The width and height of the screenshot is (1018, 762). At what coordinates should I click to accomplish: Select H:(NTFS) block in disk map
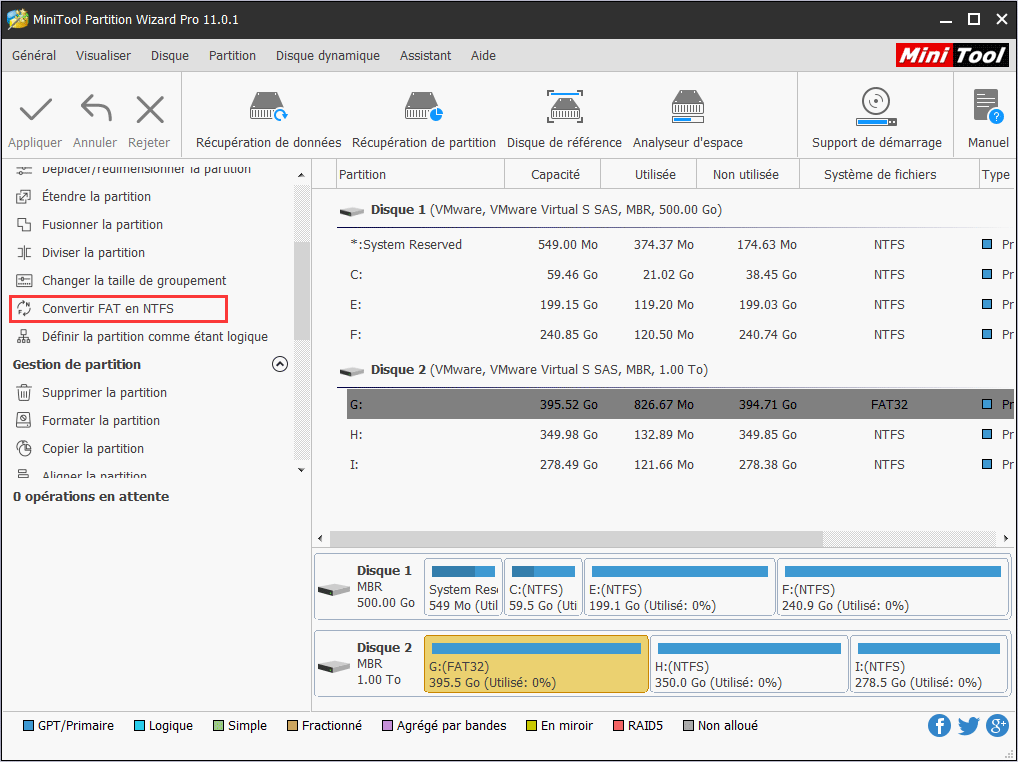[749, 664]
